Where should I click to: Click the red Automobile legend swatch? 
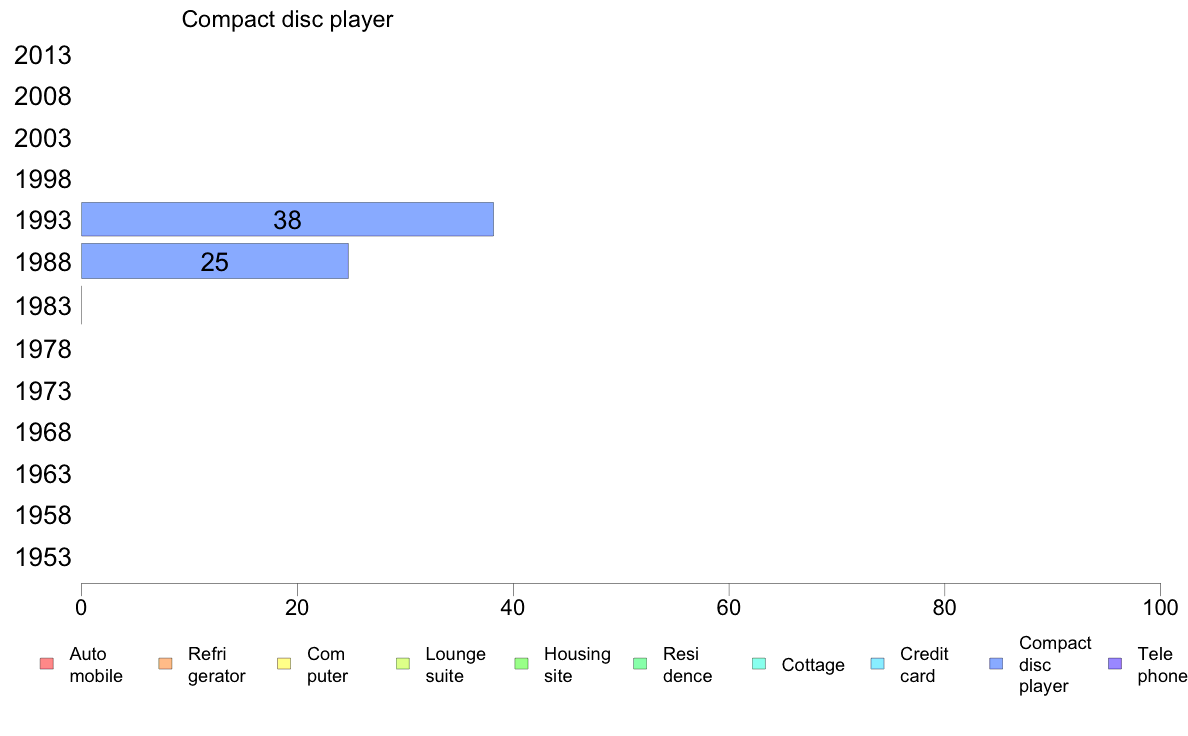[x=47, y=664]
